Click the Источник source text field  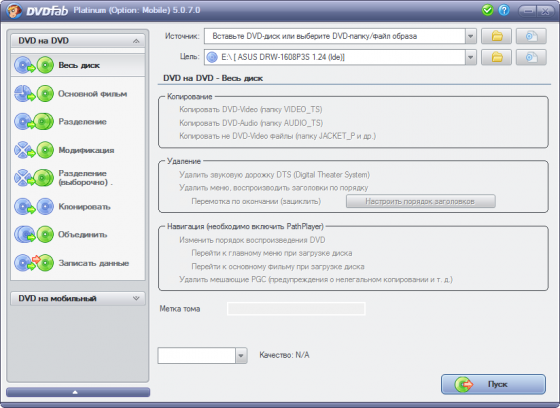pyautogui.click(x=335, y=36)
